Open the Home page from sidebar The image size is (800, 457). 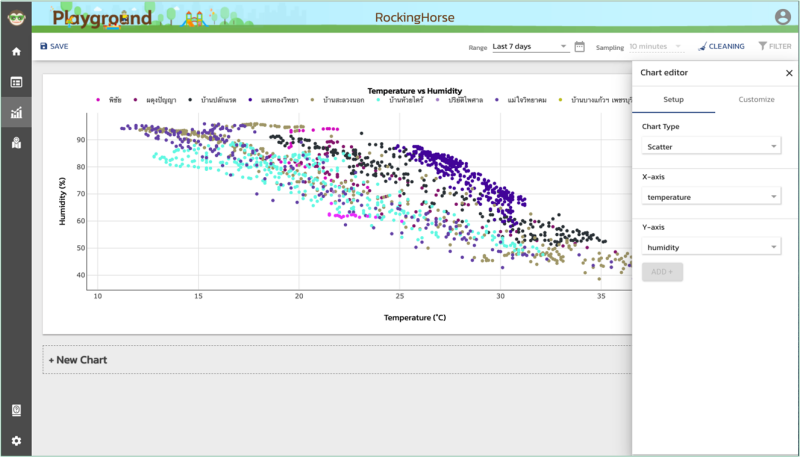pyautogui.click(x=16, y=51)
